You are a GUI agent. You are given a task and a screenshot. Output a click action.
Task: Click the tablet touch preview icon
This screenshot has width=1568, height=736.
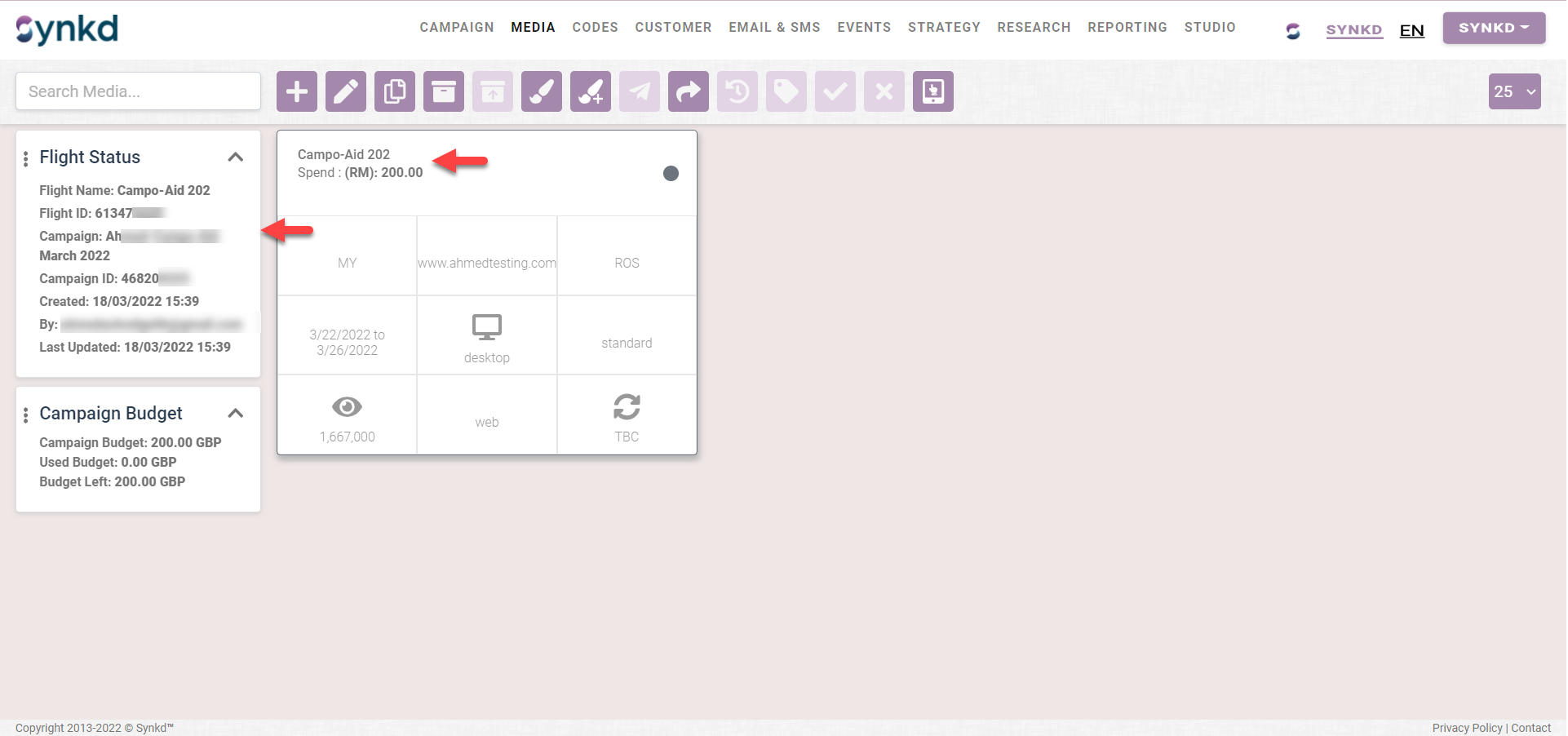coord(933,91)
